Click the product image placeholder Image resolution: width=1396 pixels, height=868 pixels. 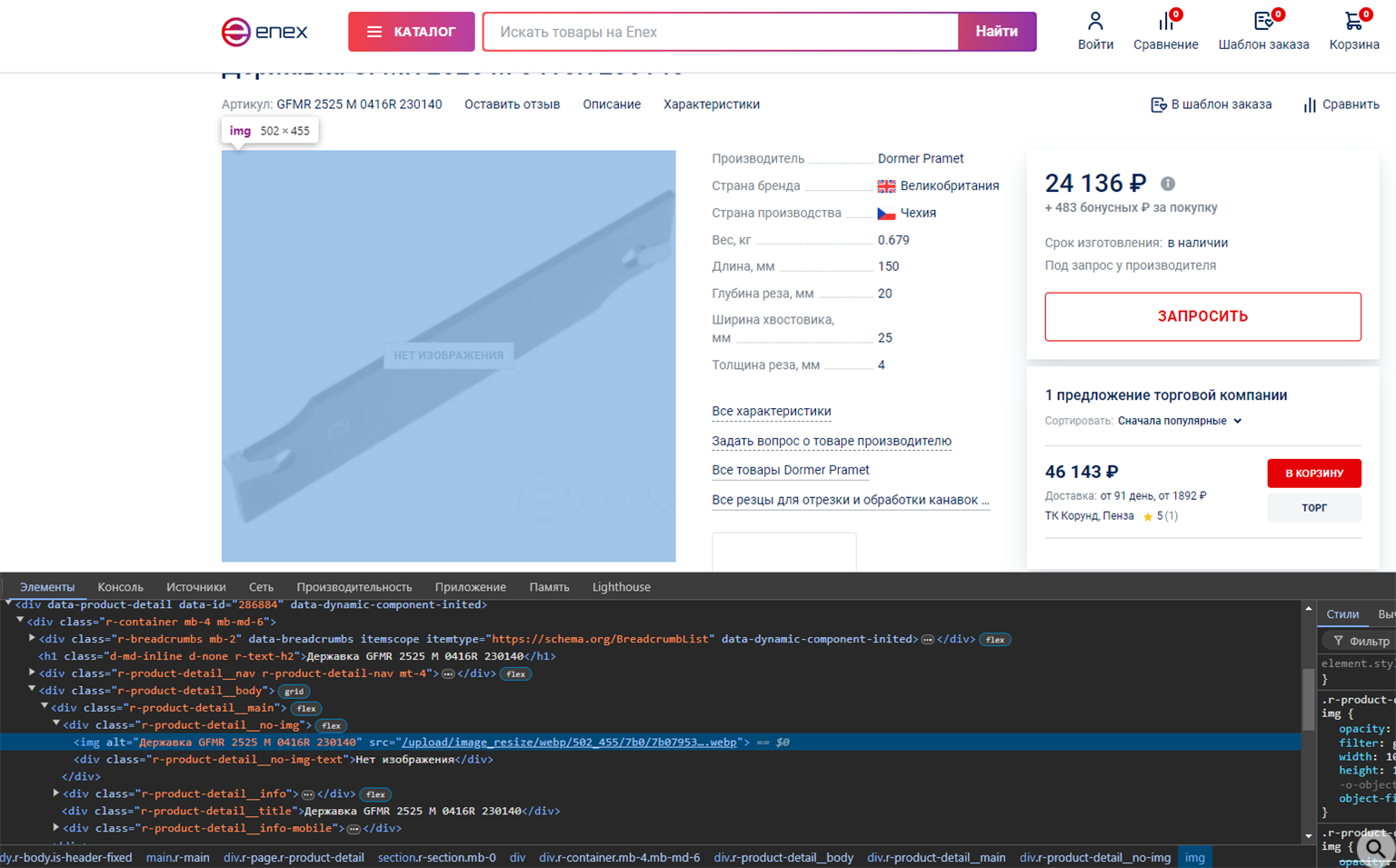tap(448, 355)
